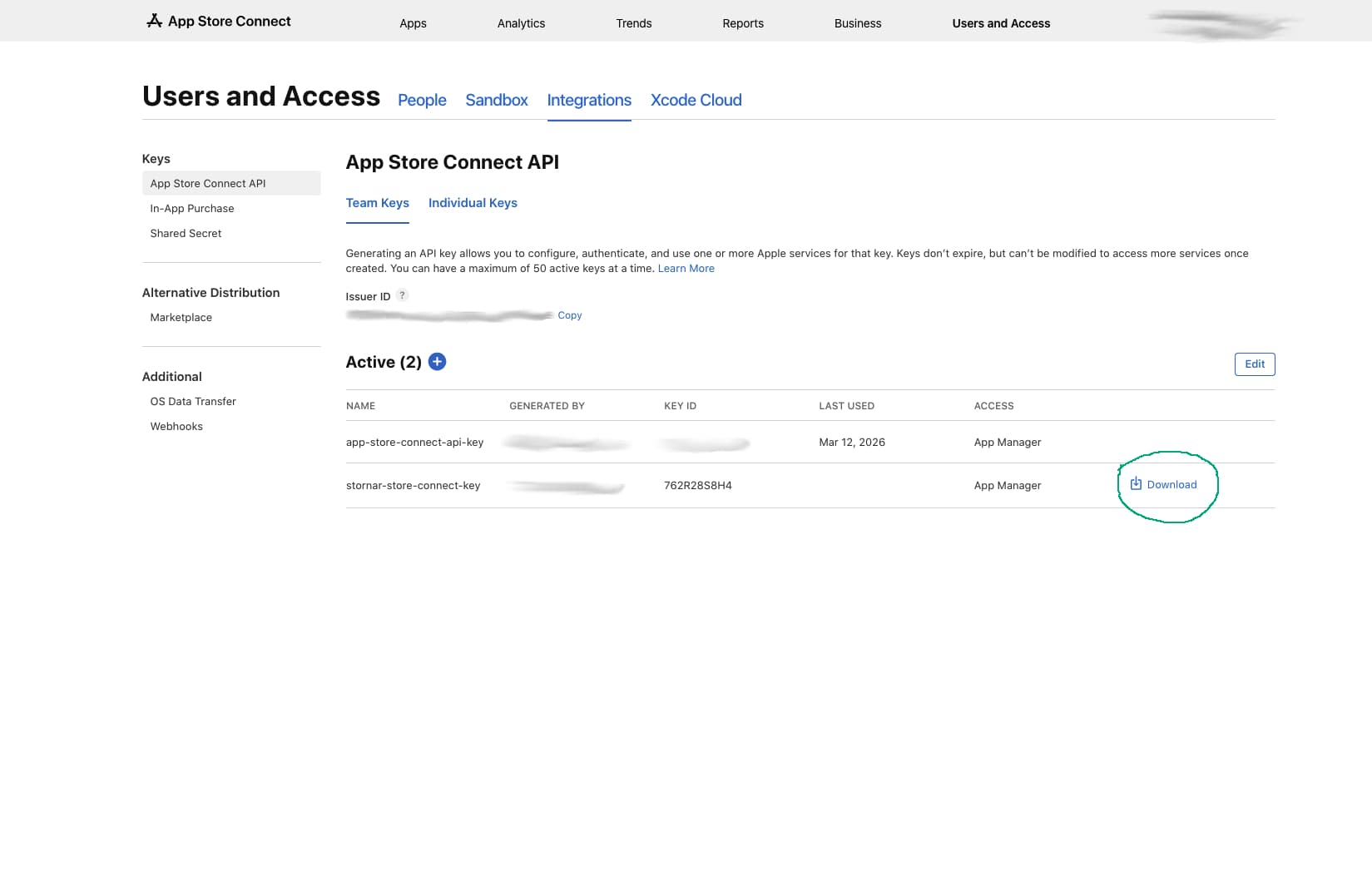Click the GENERATED BY column header
Viewport: 1372px width, 871px height.
[x=547, y=406]
